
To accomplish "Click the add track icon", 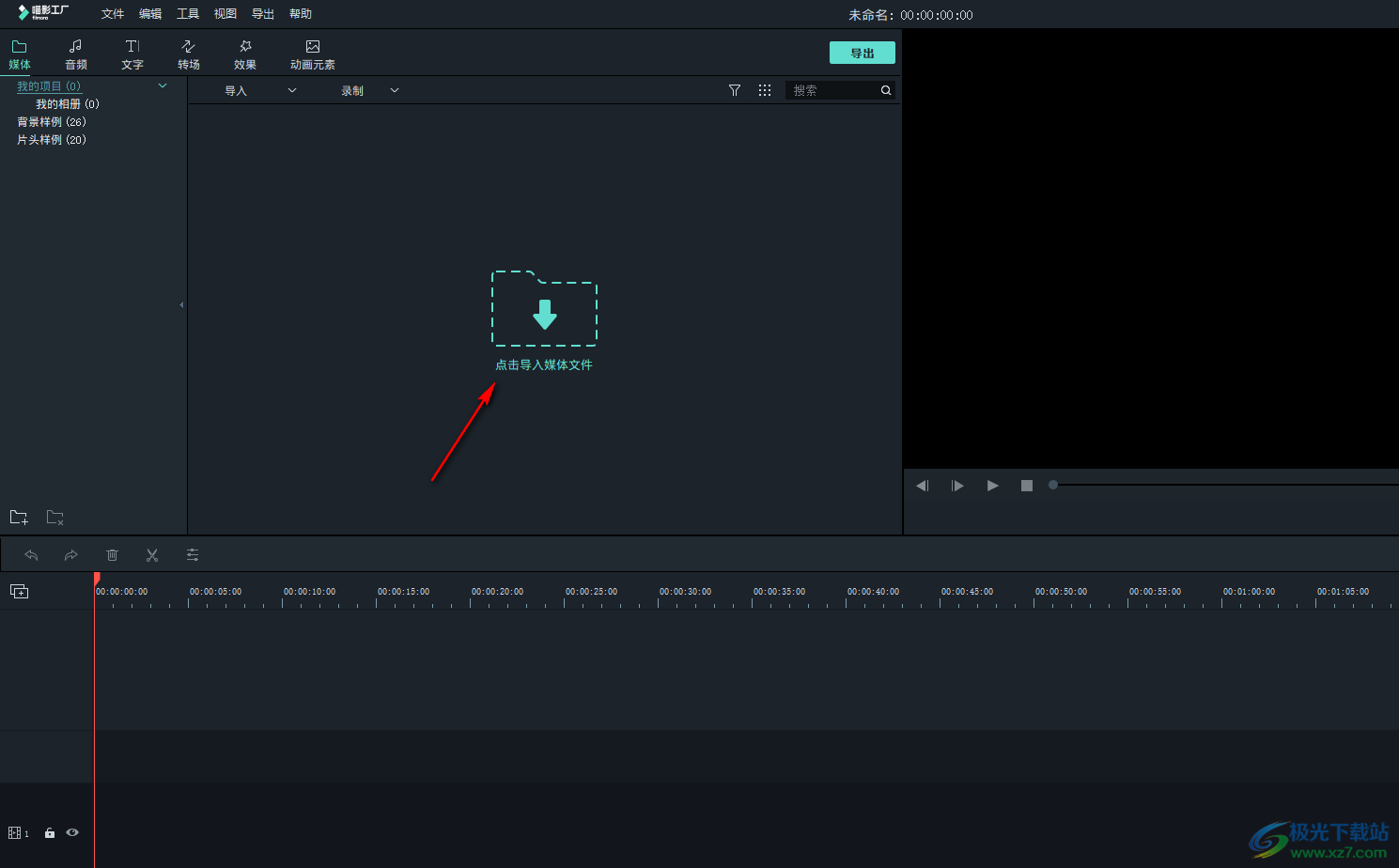I will pyautogui.click(x=19, y=591).
